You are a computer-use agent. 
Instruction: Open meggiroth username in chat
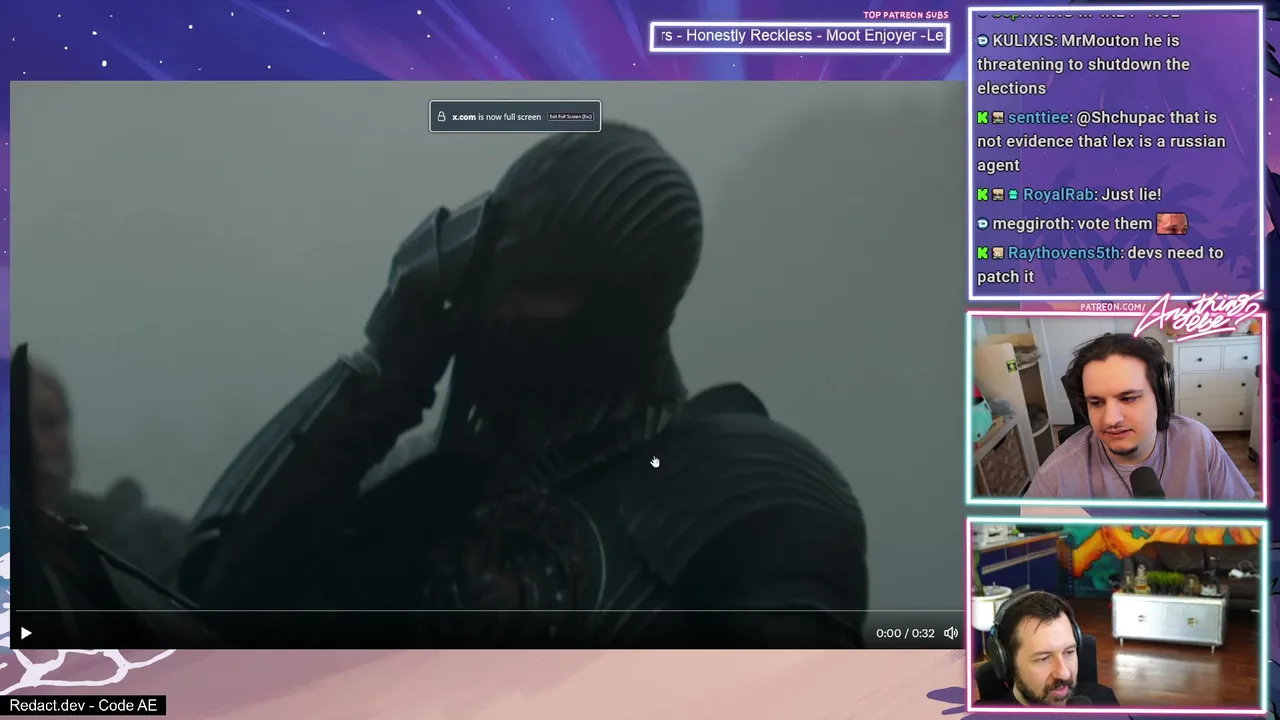point(1032,223)
